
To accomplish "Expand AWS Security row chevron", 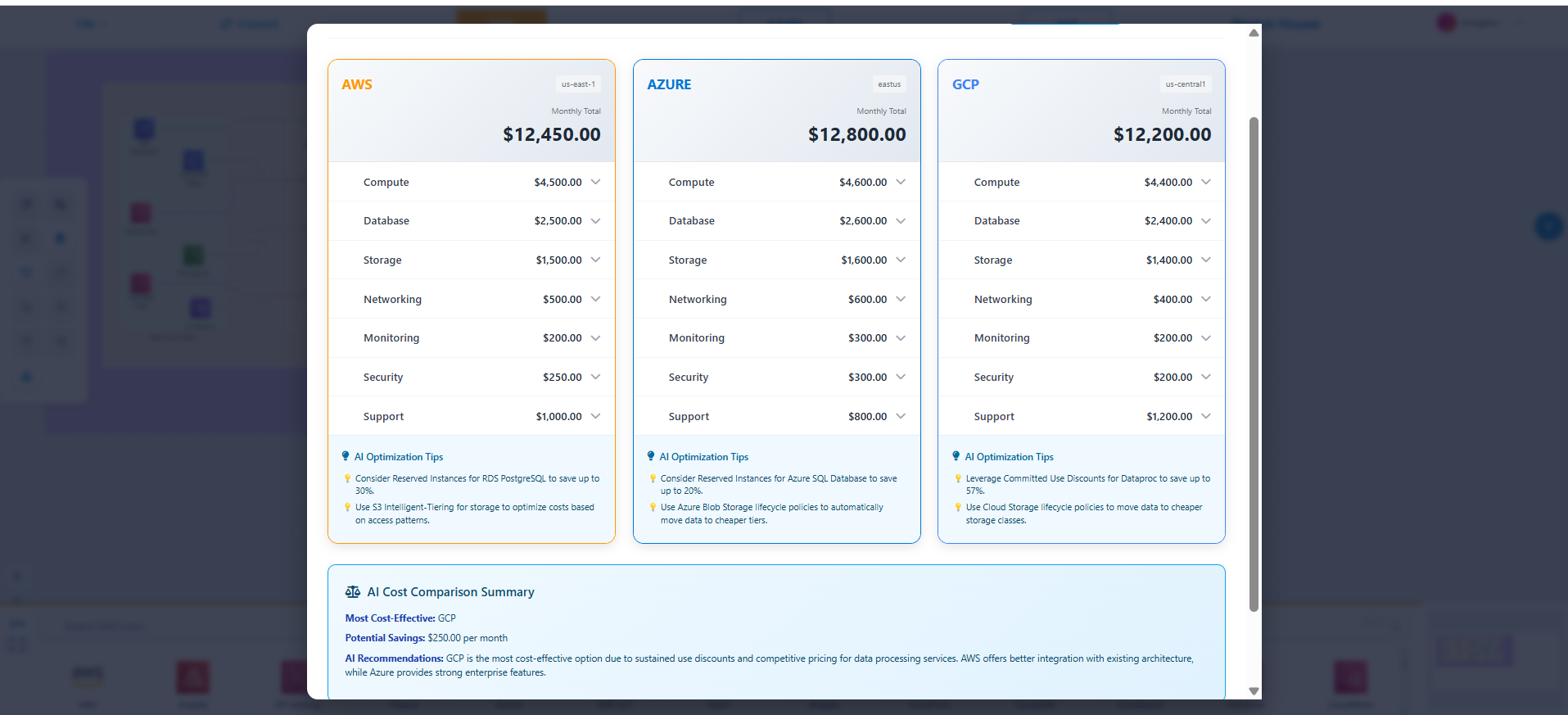I will tap(595, 377).
